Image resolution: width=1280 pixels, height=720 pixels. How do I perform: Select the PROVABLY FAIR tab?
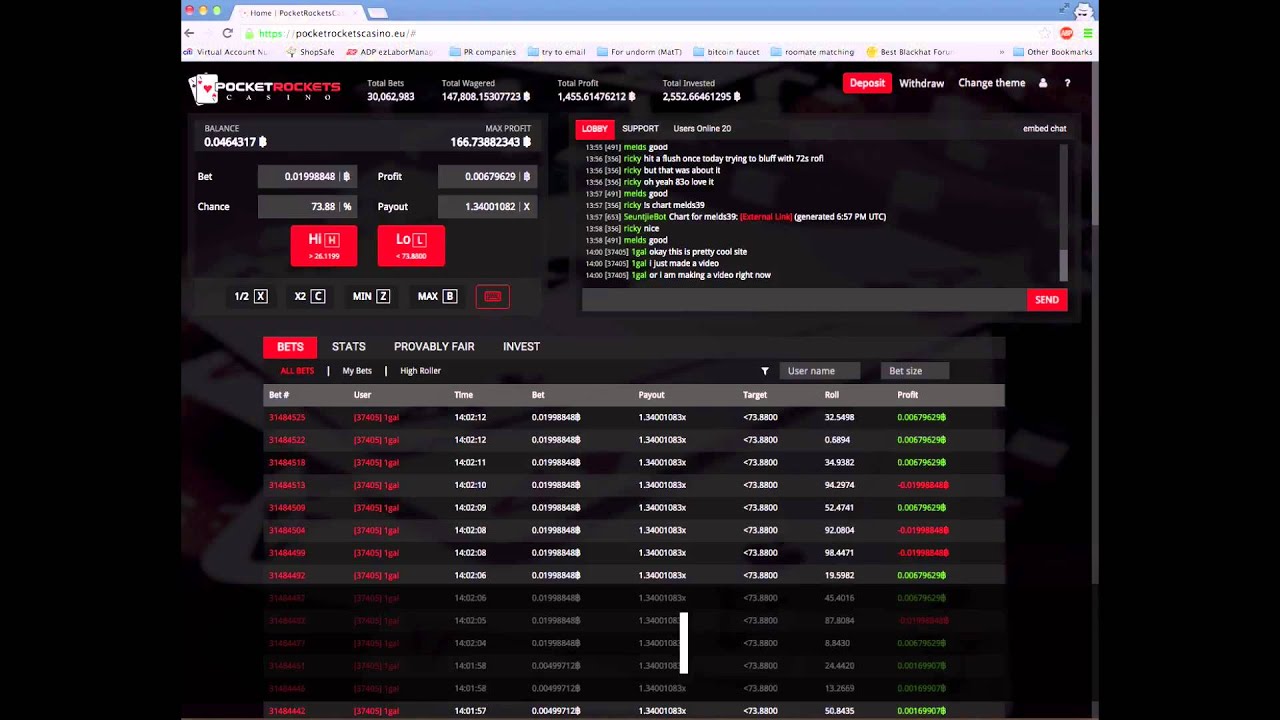pyautogui.click(x=434, y=346)
